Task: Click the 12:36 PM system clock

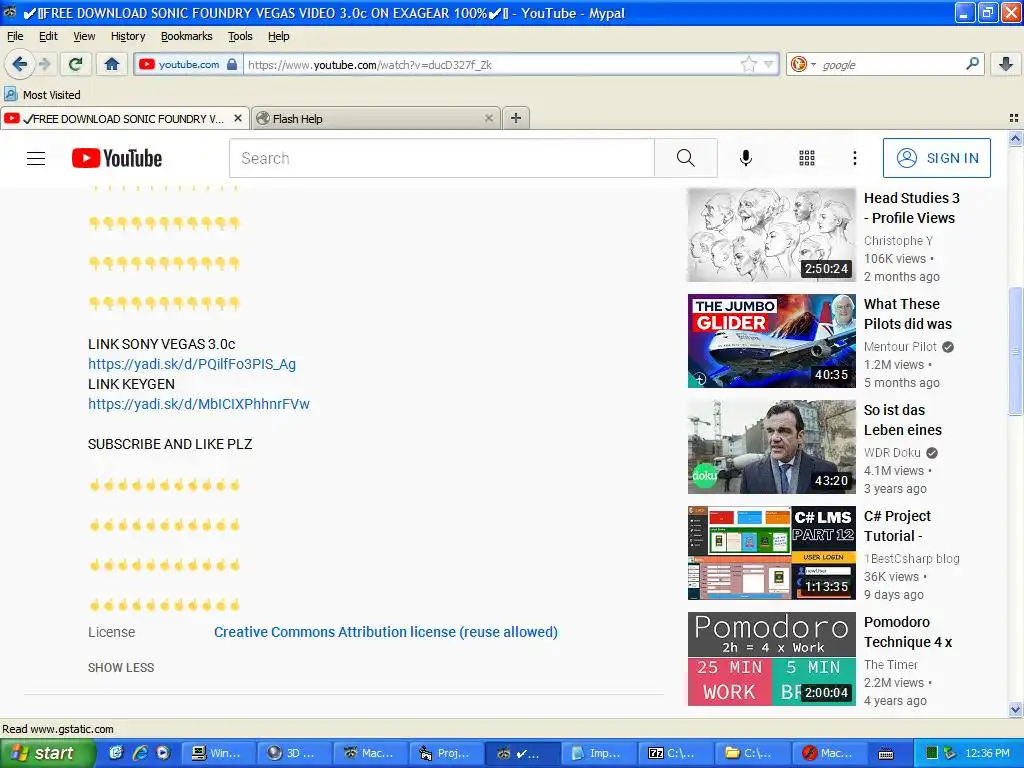Action: 987,753
